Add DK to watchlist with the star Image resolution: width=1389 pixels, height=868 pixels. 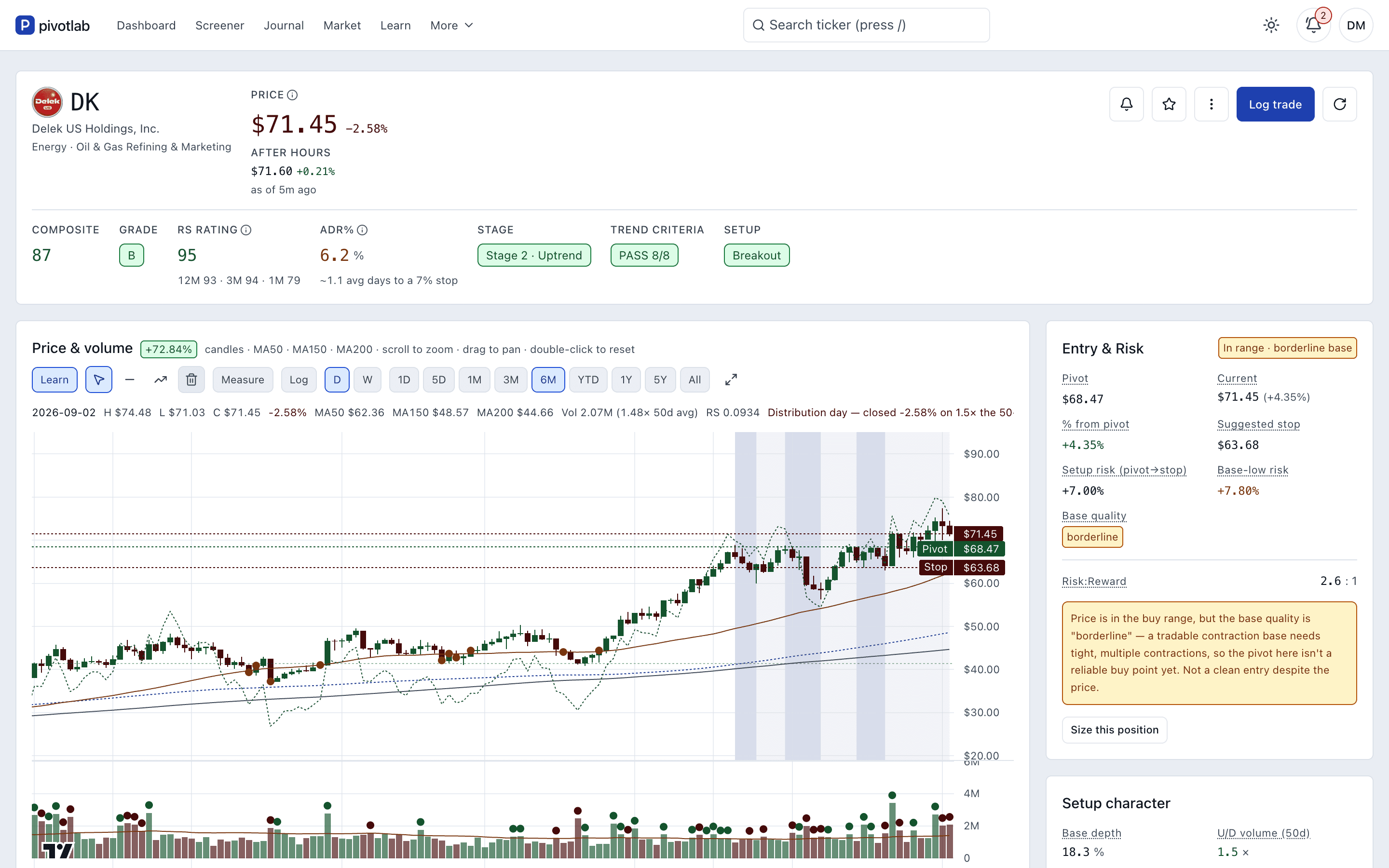click(1169, 104)
